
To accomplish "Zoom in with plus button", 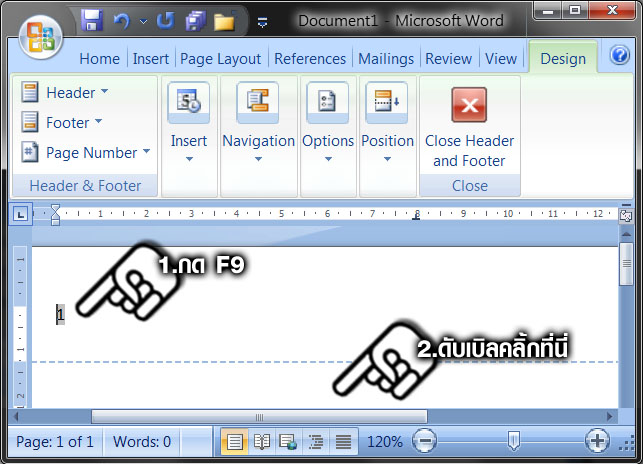I will tap(597, 441).
